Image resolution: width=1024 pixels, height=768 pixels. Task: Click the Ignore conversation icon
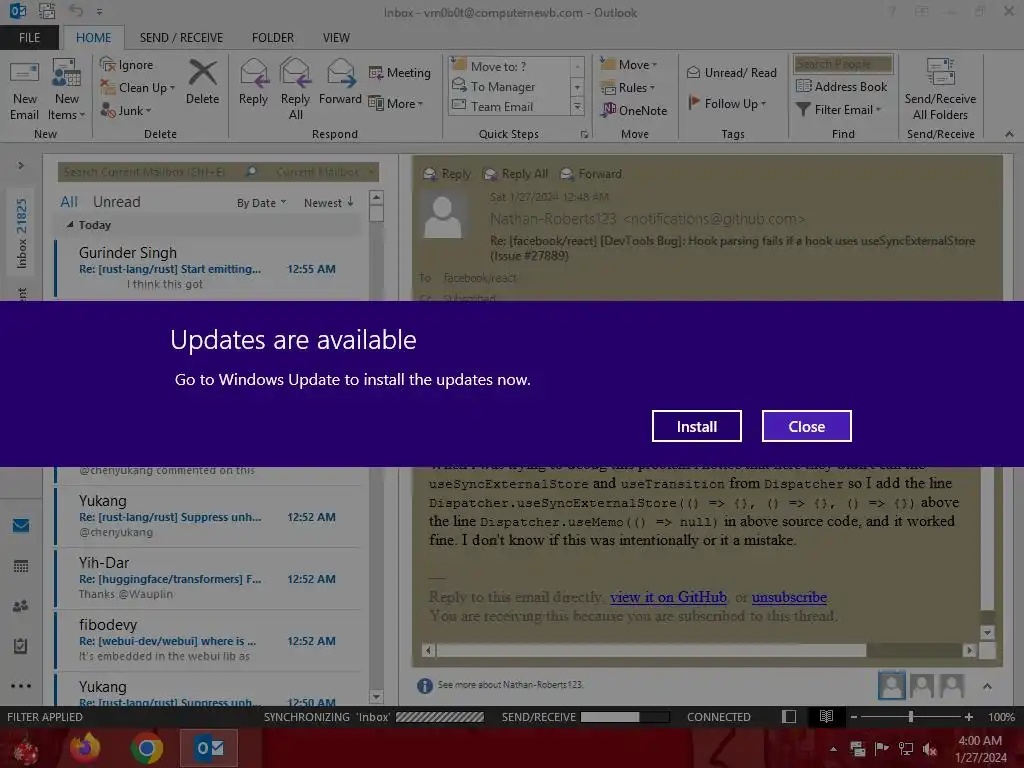[x=108, y=65]
